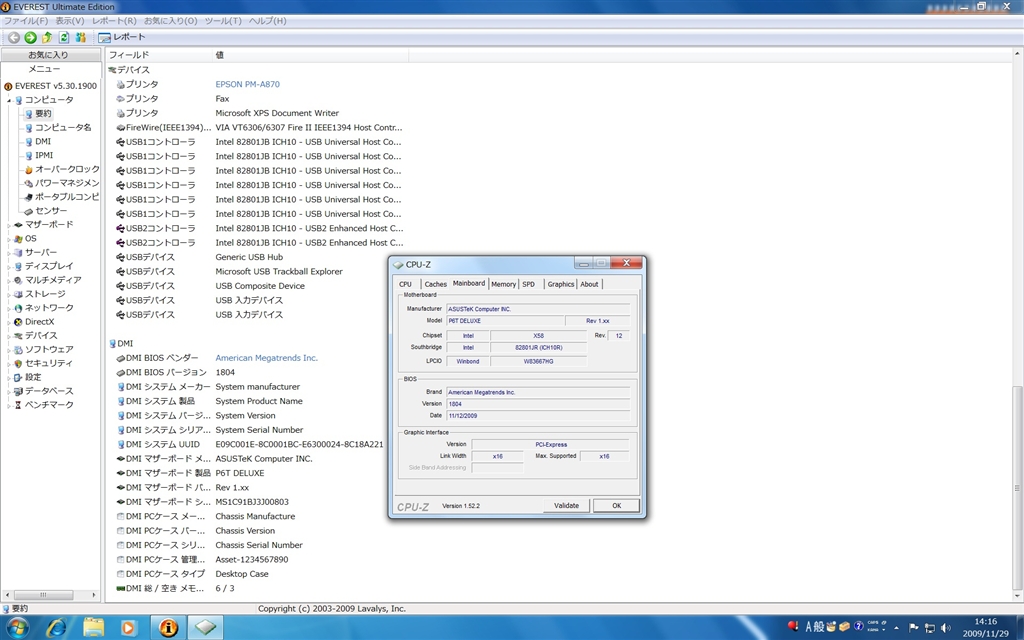This screenshot has width=1024, height=640.
Task: Select the オーバークロック tree item
Action: (x=66, y=169)
